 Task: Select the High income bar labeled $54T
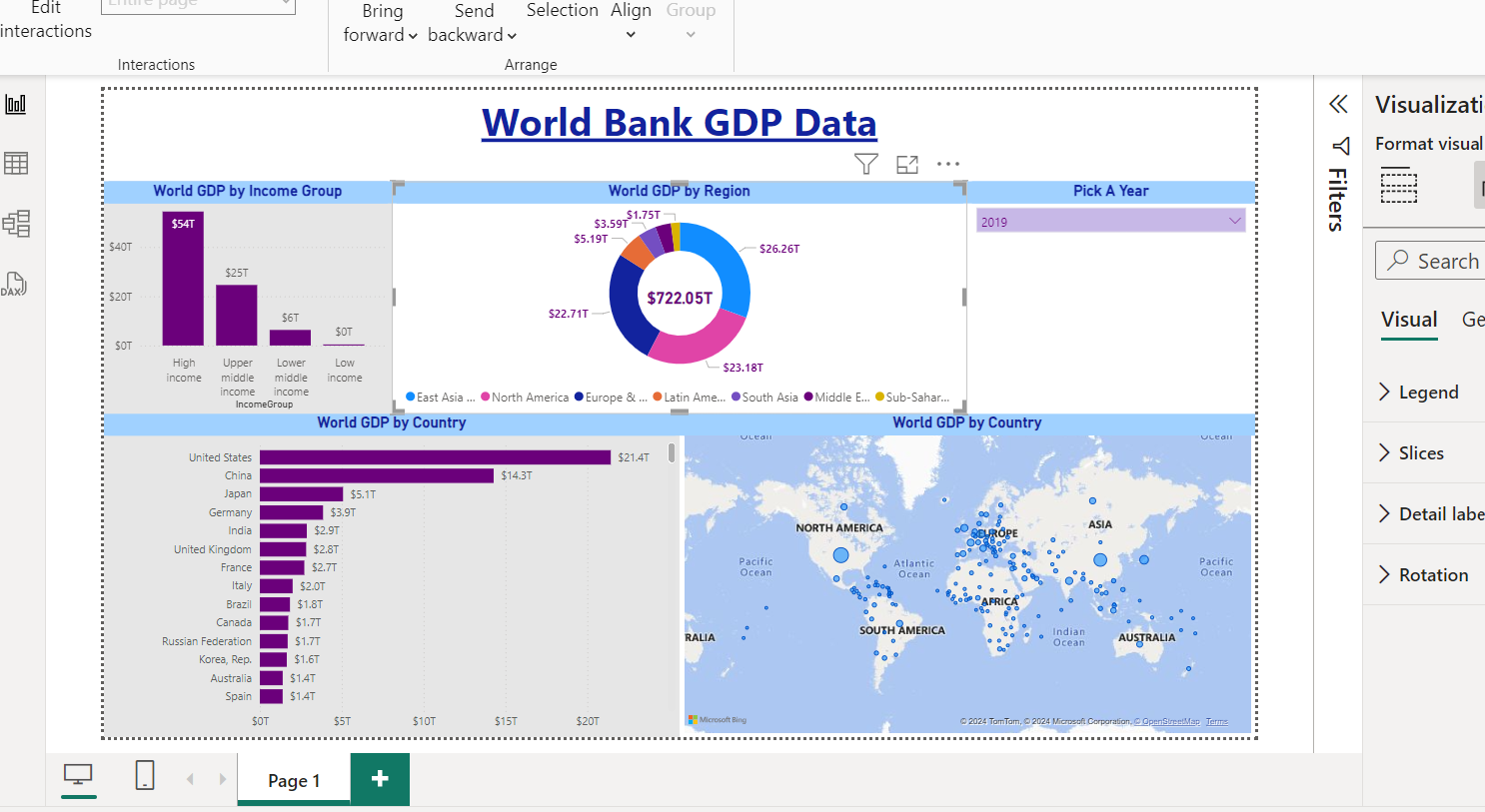click(x=183, y=279)
